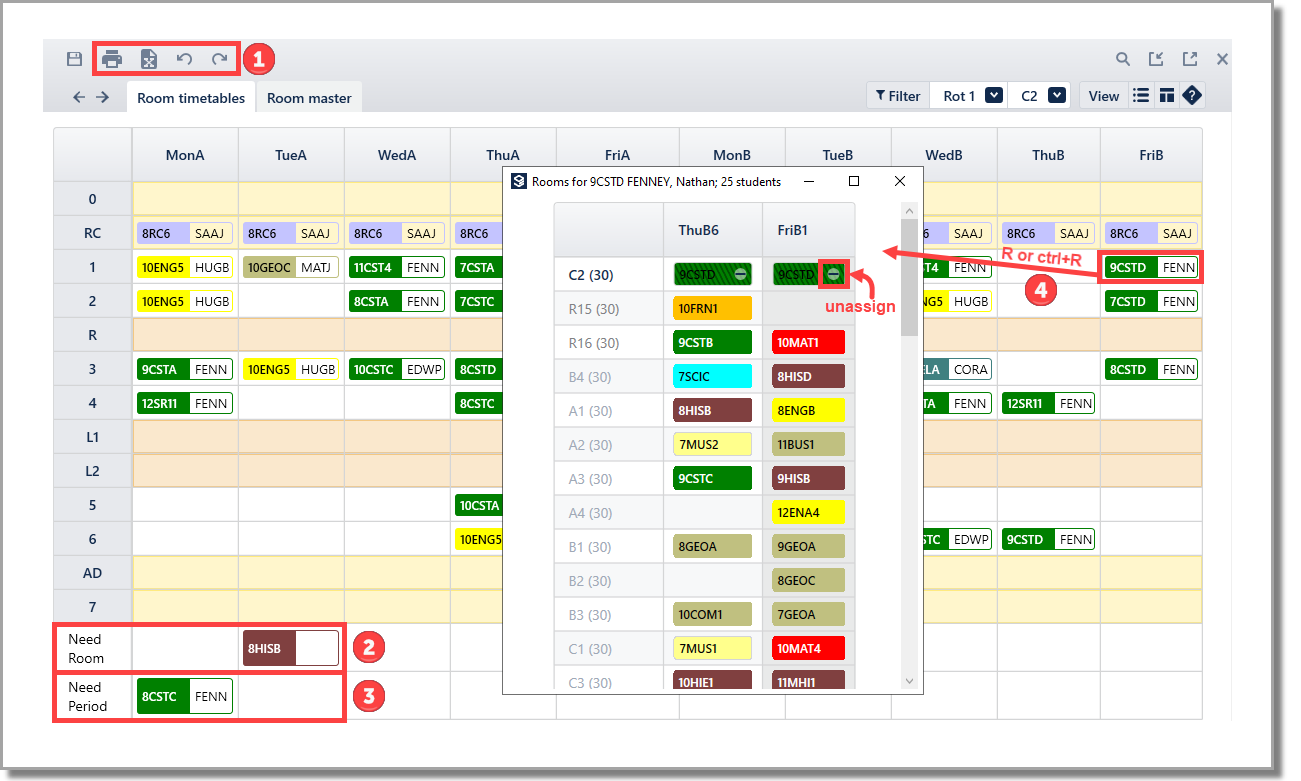The width and height of the screenshot is (1301, 781).
Task: Close the room timetables panel
Action: 1222,59
